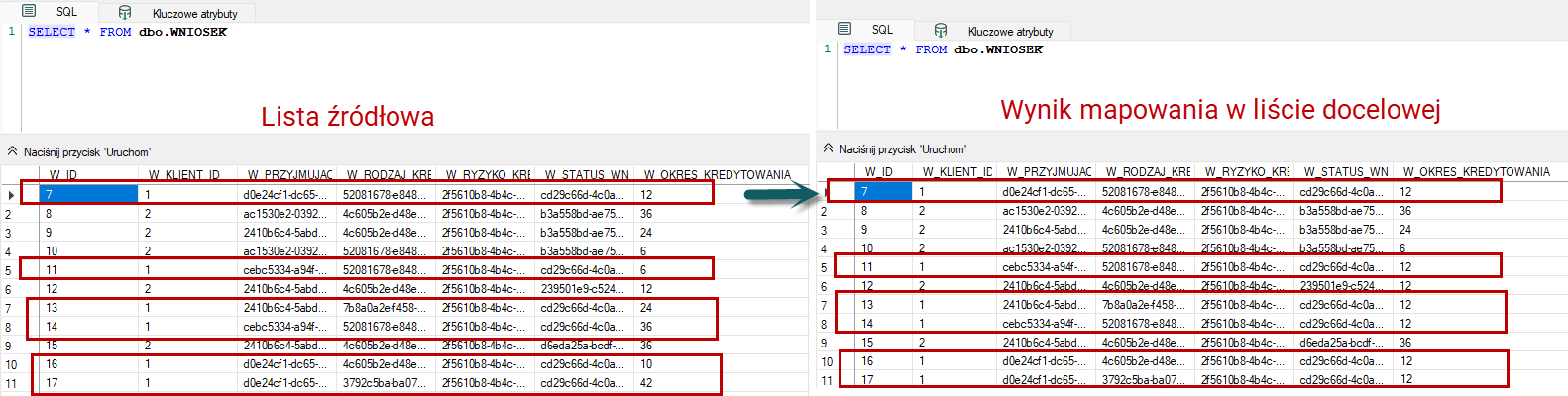
Task: Click W_OKRES_KREDYTOWANIA header in right grid
Action: click(x=1477, y=172)
